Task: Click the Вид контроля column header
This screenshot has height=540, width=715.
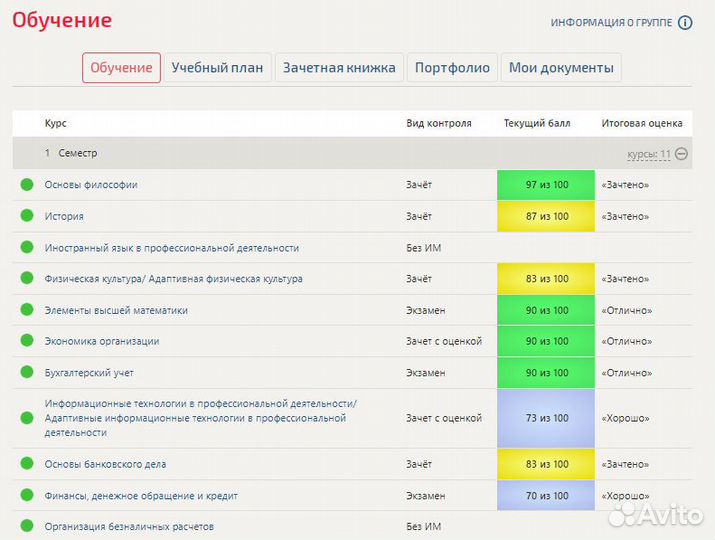Action: pyautogui.click(x=439, y=123)
